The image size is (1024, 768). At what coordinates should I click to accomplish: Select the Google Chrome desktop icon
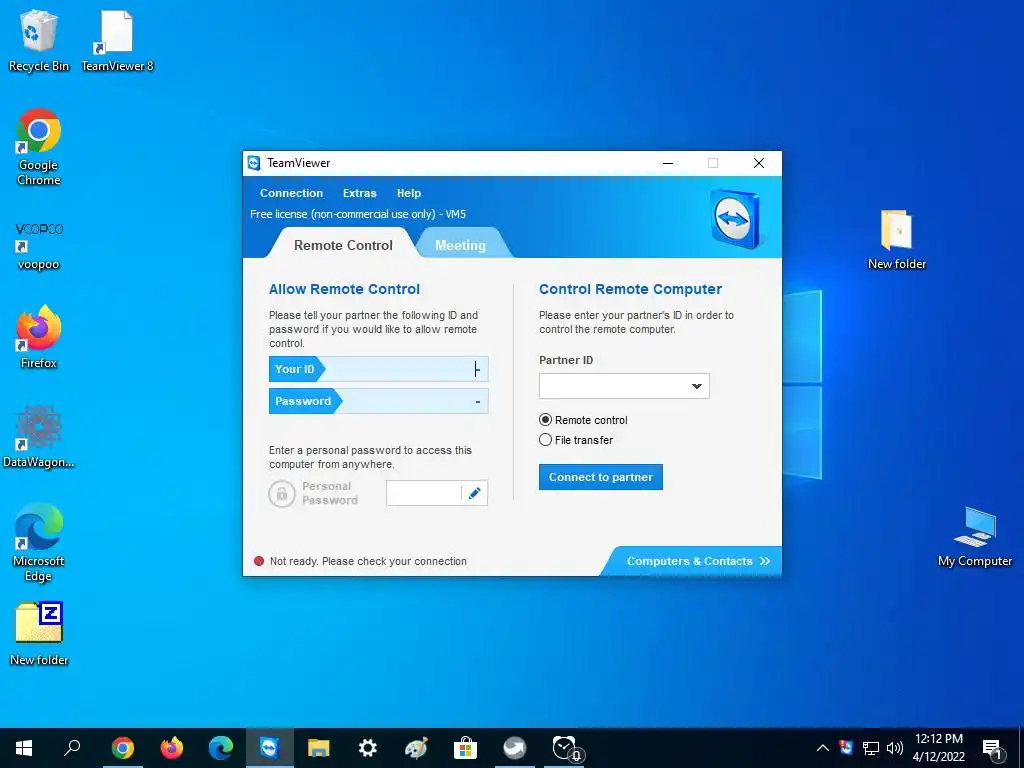coord(39,148)
